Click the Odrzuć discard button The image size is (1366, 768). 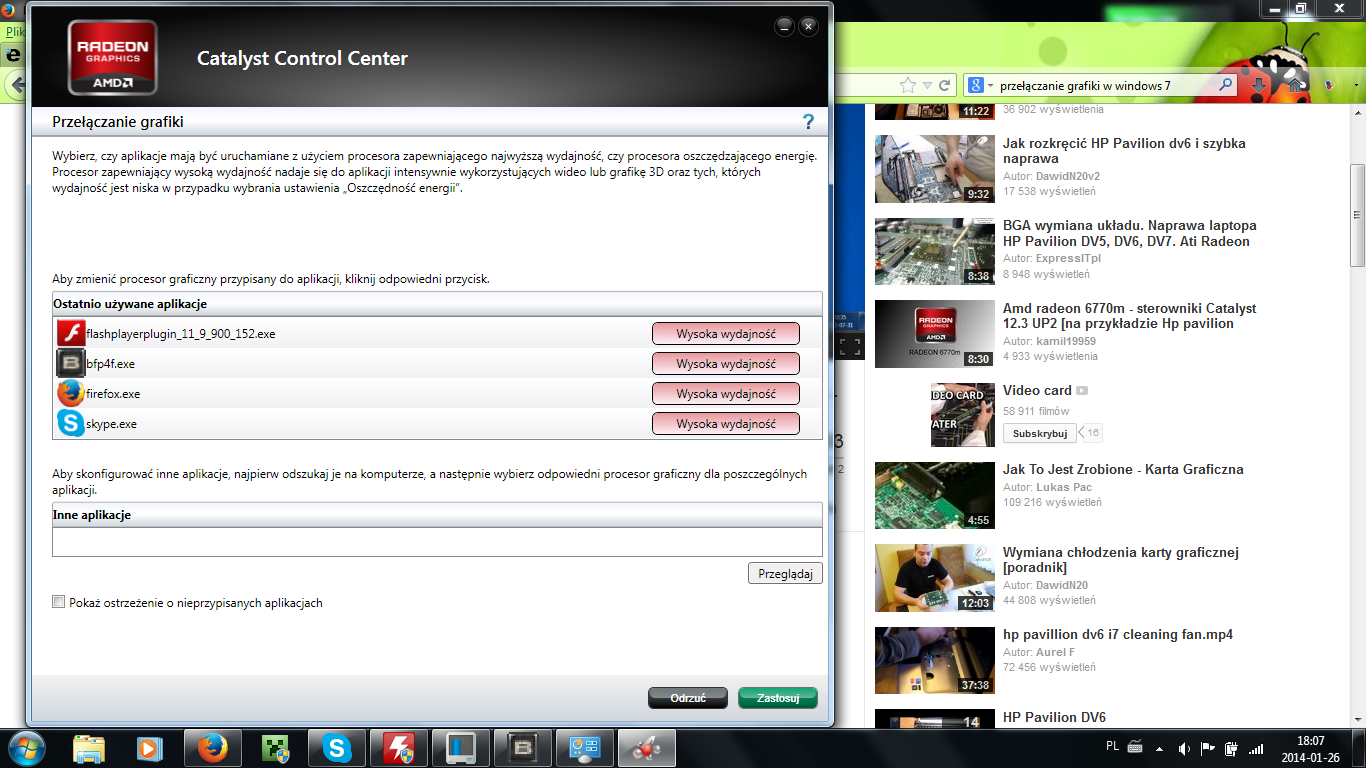pyautogui.click(x=688, y=698)
